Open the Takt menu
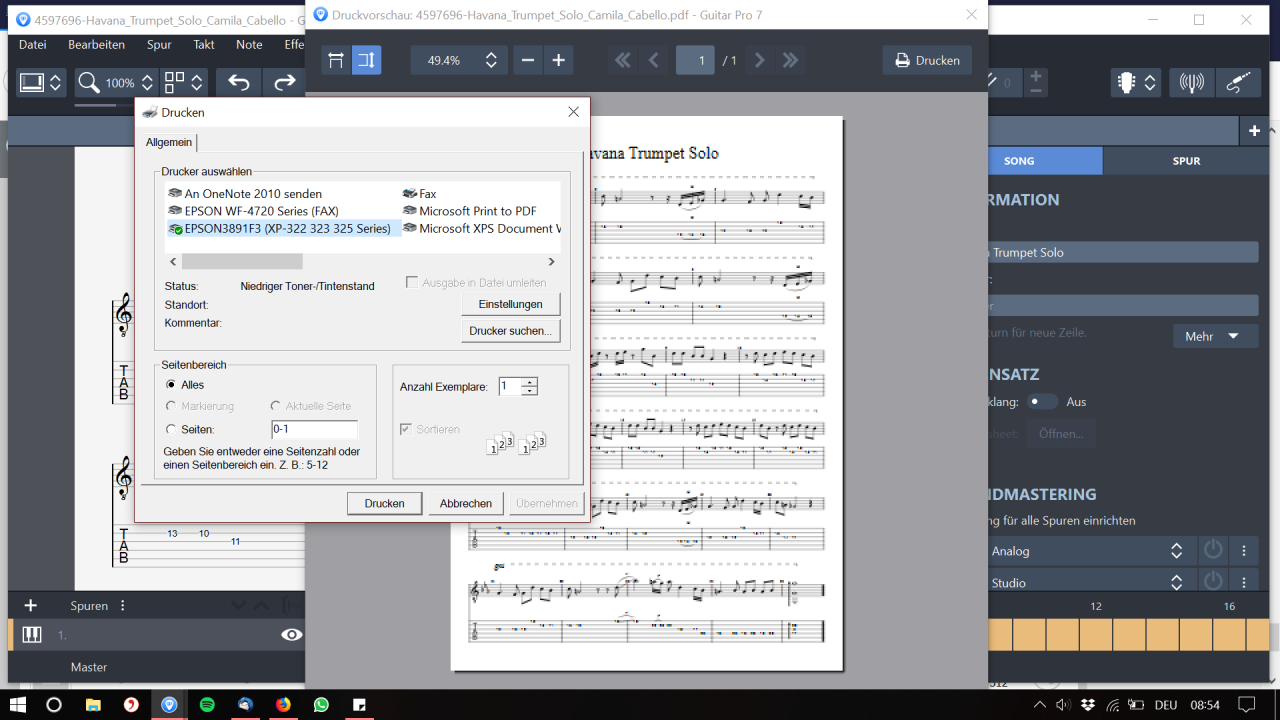 tap(204, 44)
